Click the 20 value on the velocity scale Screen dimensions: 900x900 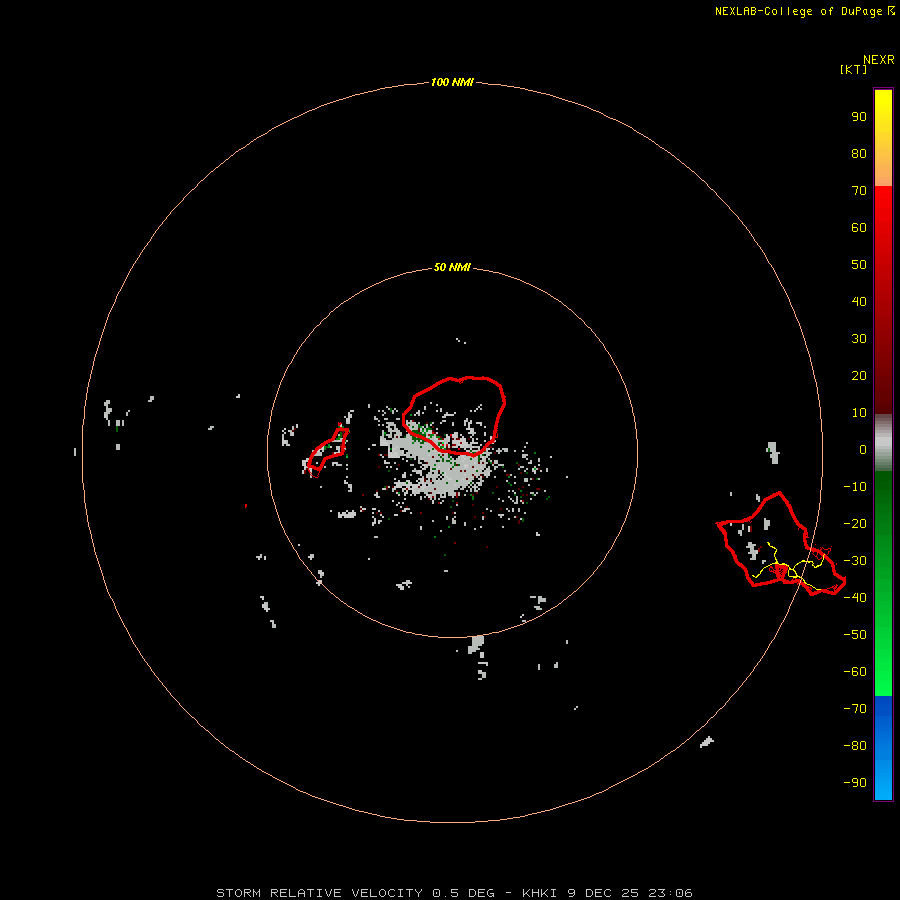(x=859, y=375)
